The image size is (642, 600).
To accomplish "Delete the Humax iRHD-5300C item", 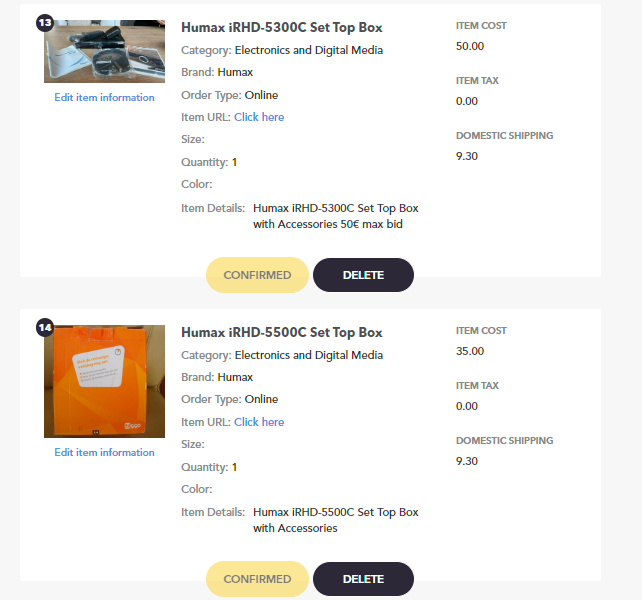I will coord(363,275).
